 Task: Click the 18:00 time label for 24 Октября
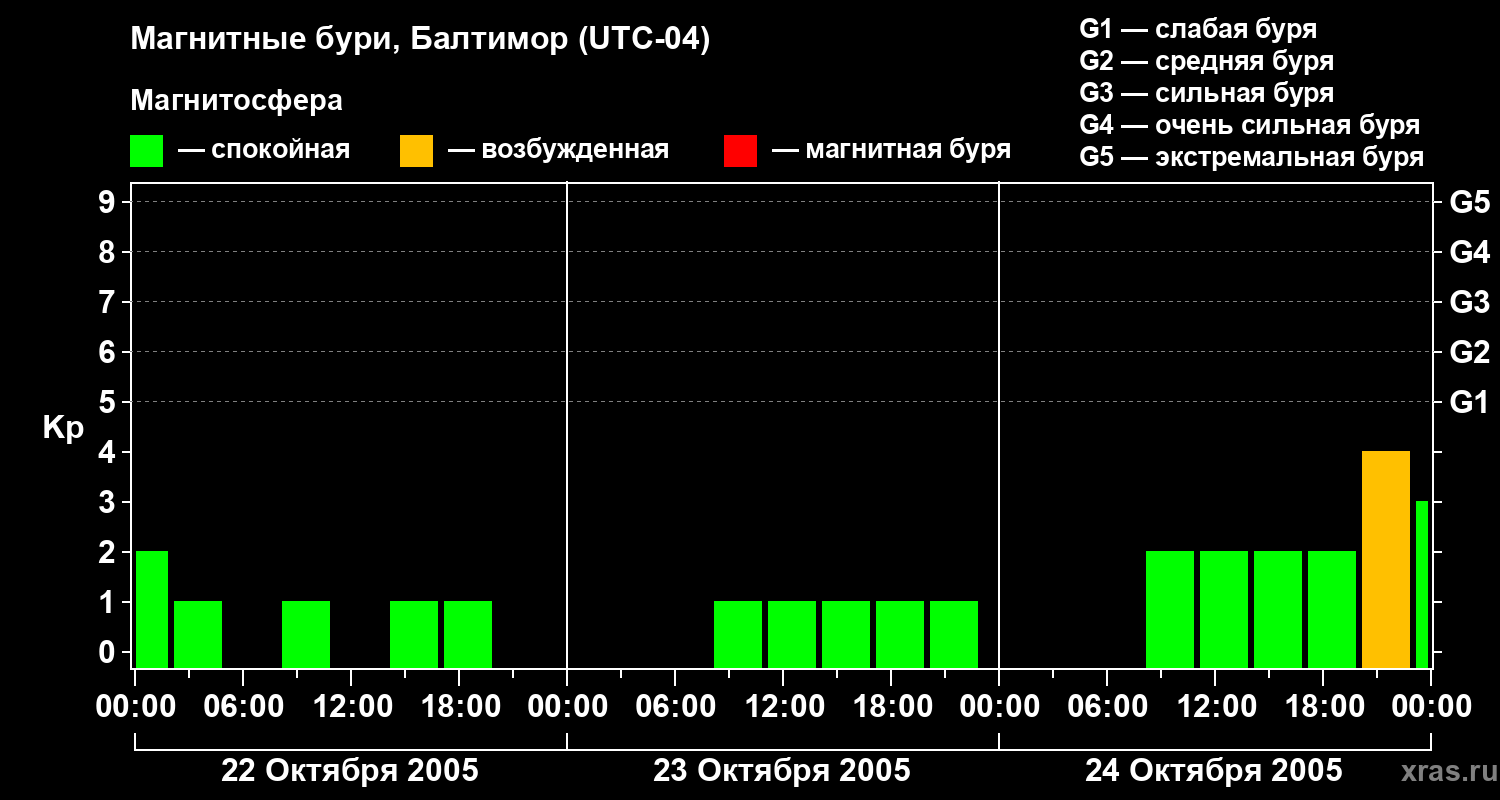click(x=1323, y=707)
